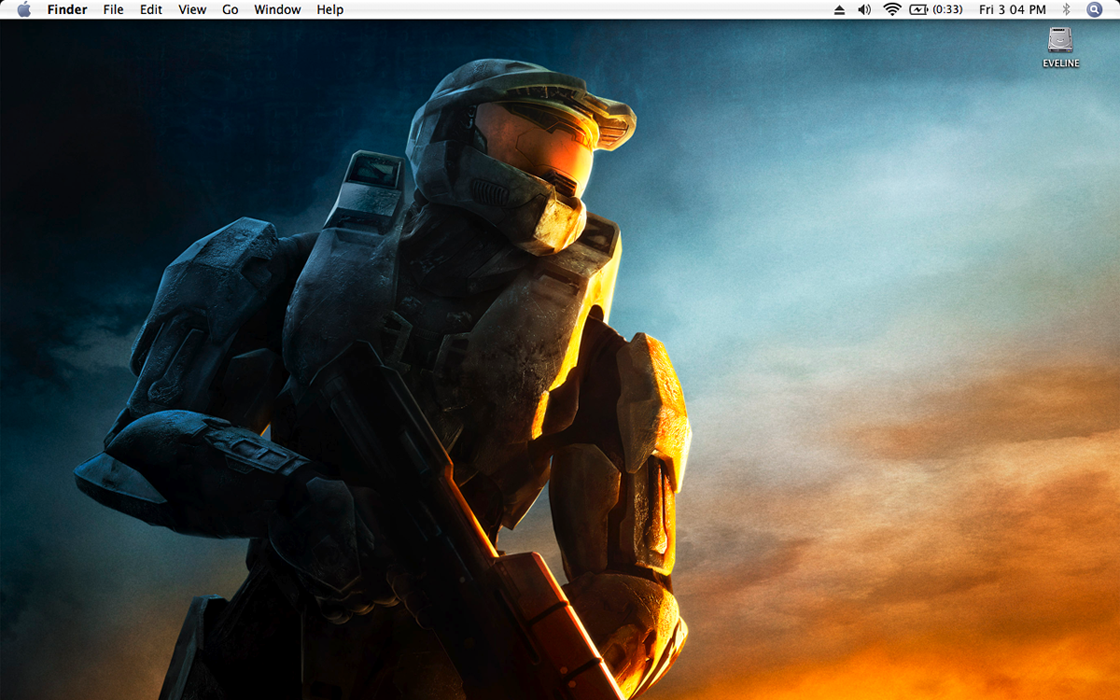Open the File menu
Screen dimensions: 1120x700
pos(113,9)
